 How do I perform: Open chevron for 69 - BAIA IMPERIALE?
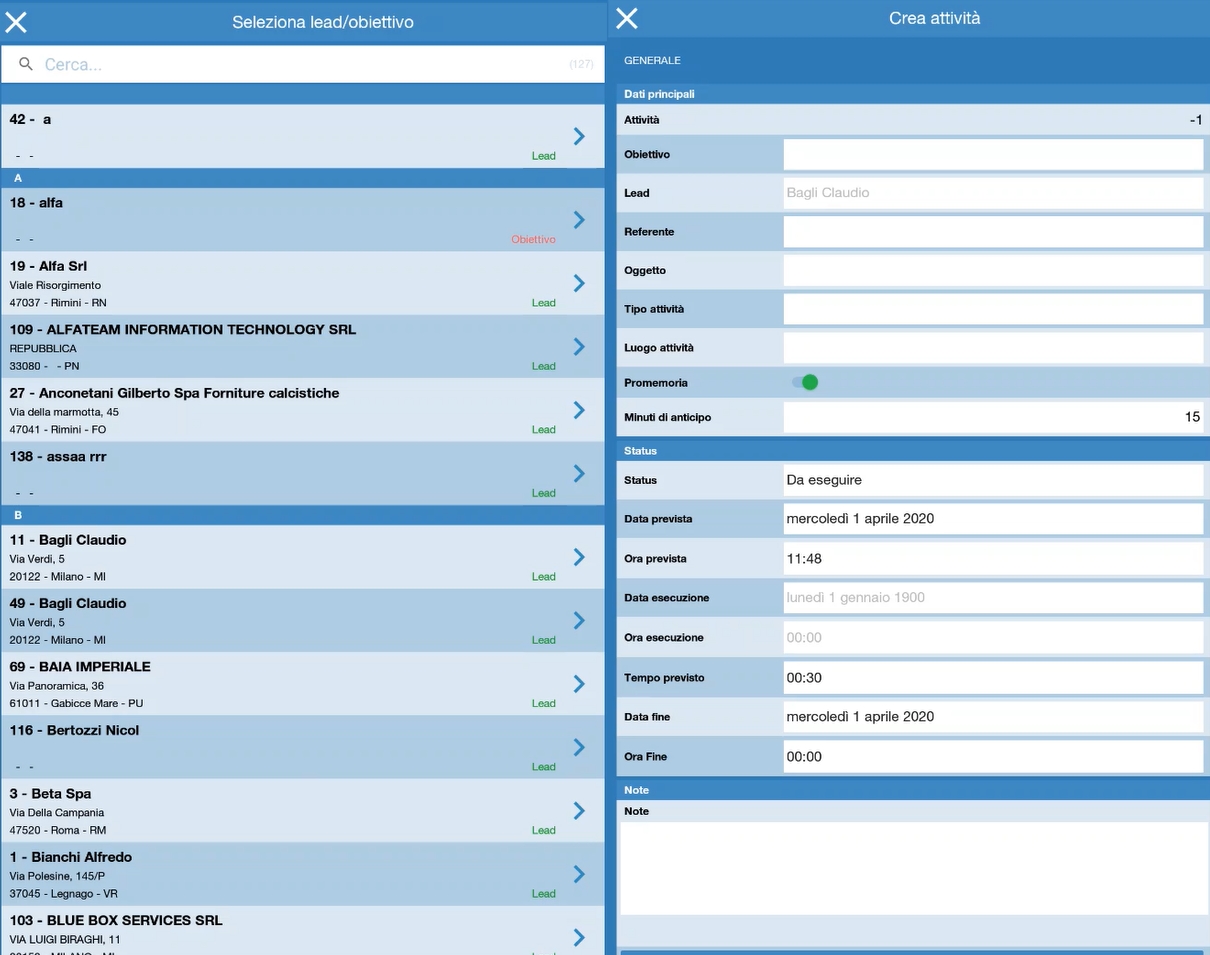click(579, 683)
